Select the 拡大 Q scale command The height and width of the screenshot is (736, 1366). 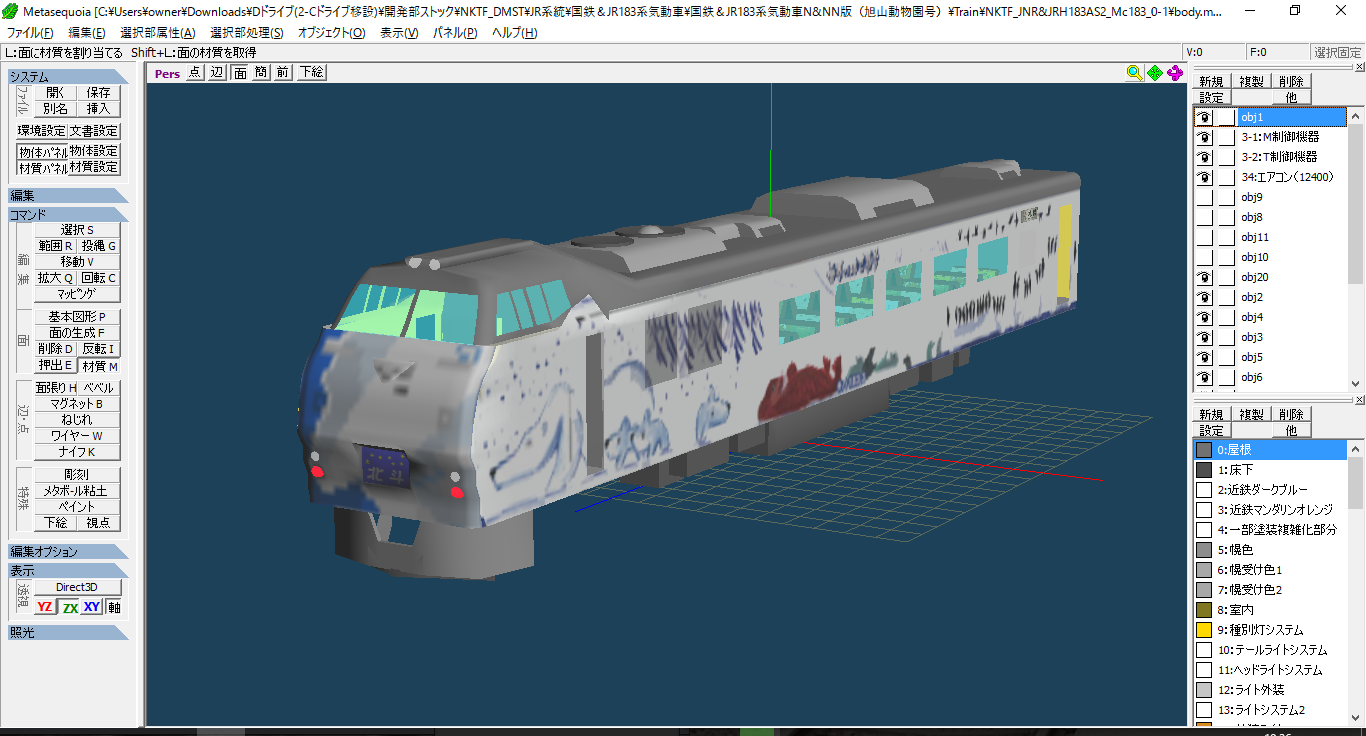56,278
